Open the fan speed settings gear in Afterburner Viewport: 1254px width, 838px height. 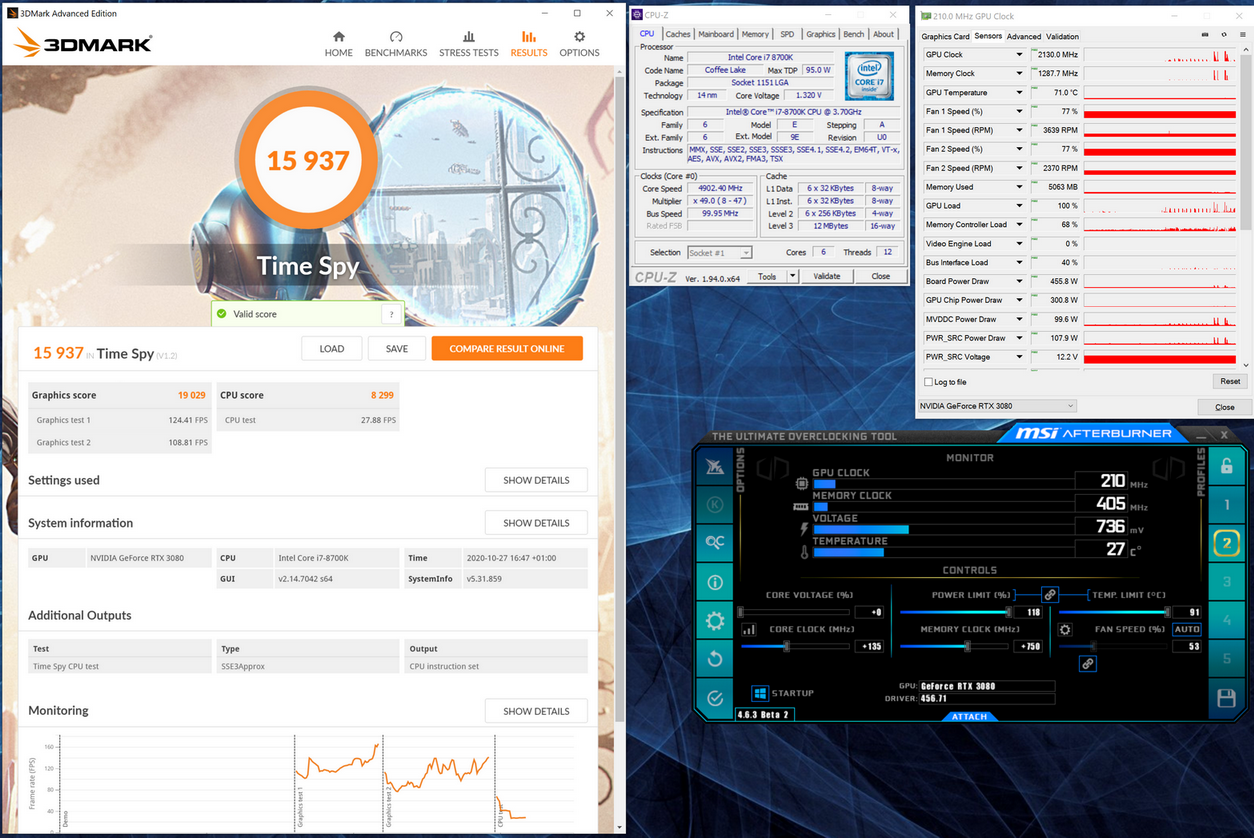click(x=1065, y=630)
